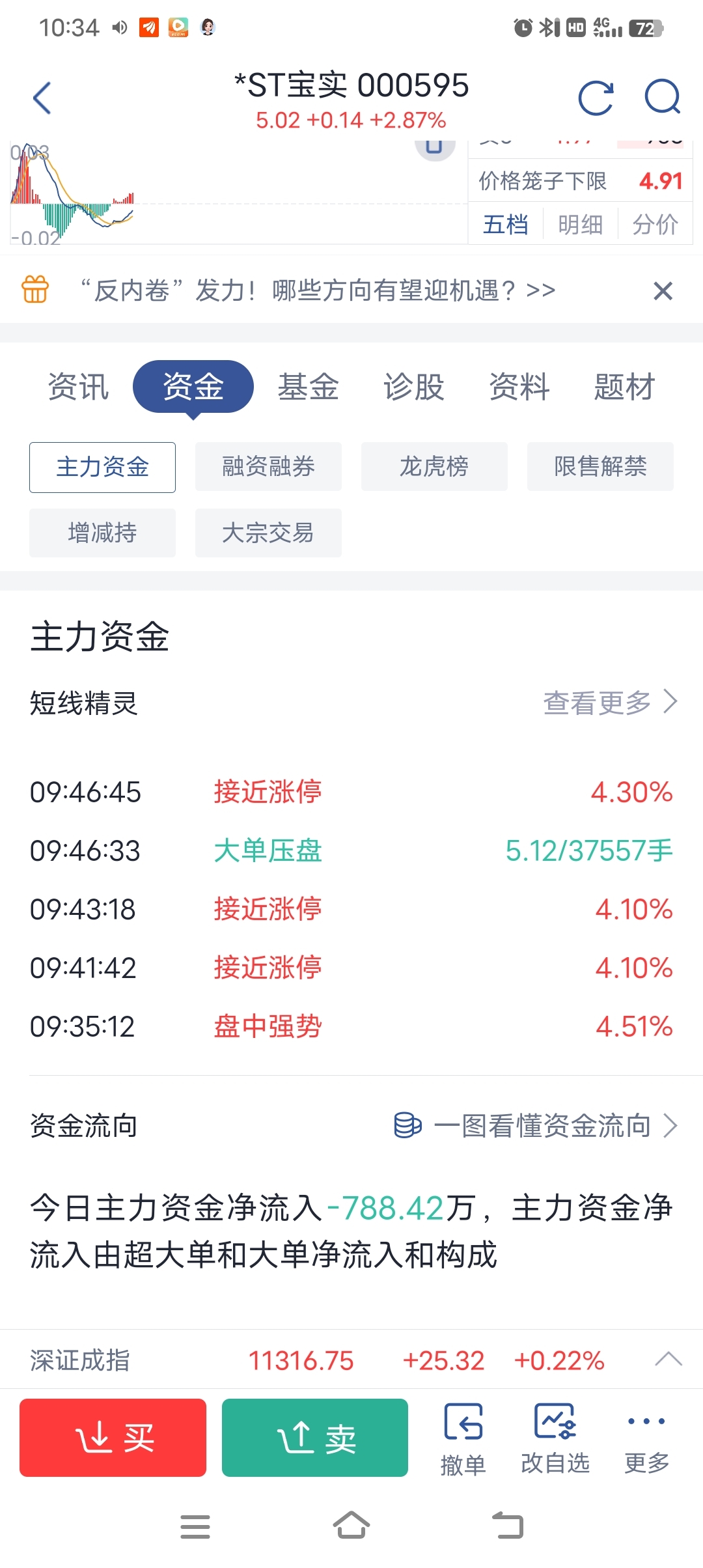Viewport: 703px width, 1568px height.
Task: Expand the 深证成指 index bar chevron
Action: tap(669, 1359)
